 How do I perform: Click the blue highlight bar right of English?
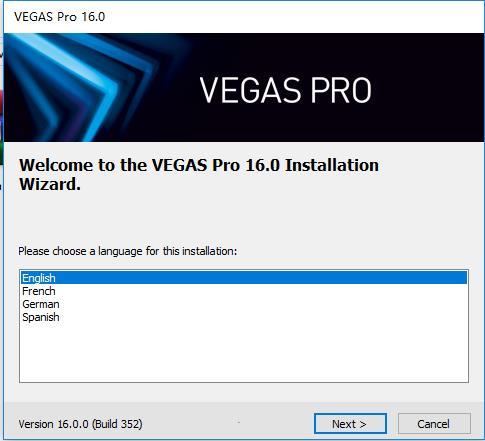[262, 278]
